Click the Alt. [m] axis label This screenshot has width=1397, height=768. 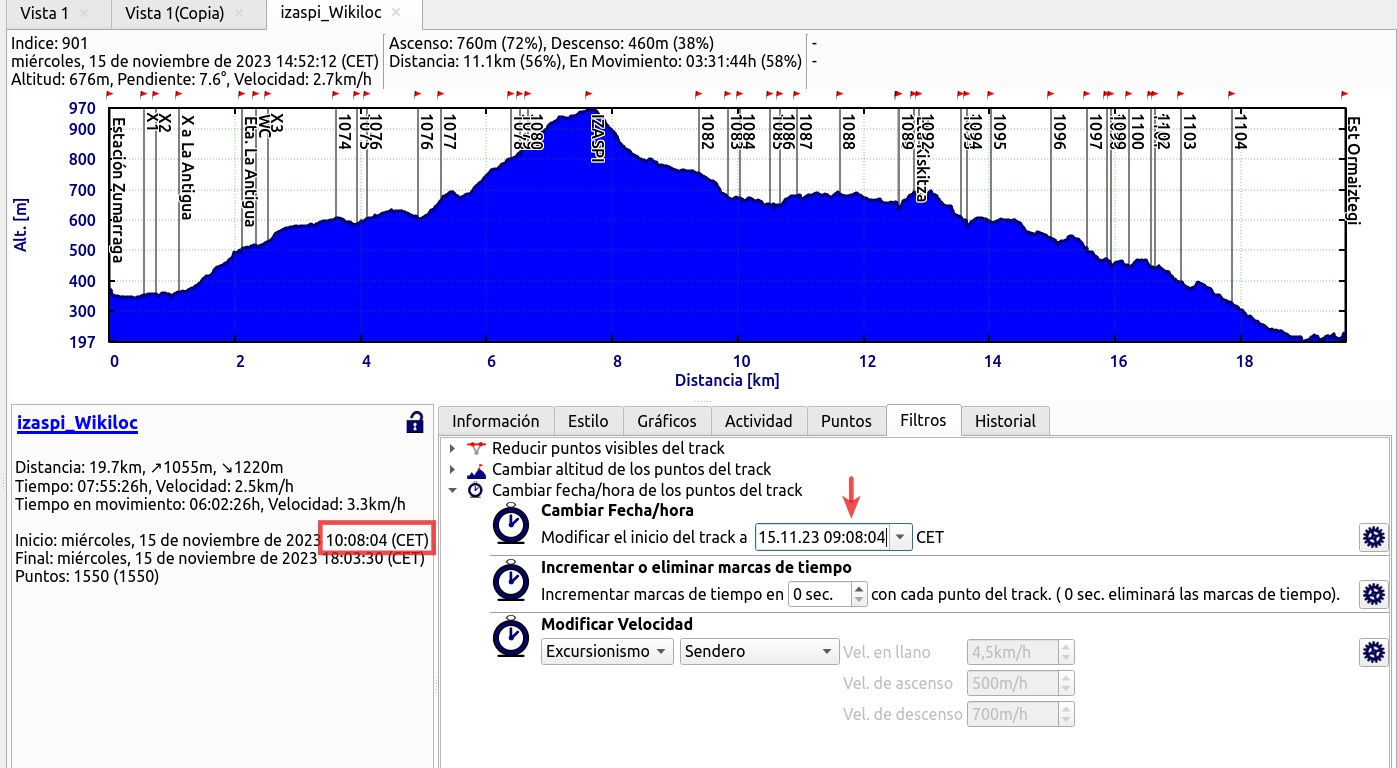[x=22, y=225]
